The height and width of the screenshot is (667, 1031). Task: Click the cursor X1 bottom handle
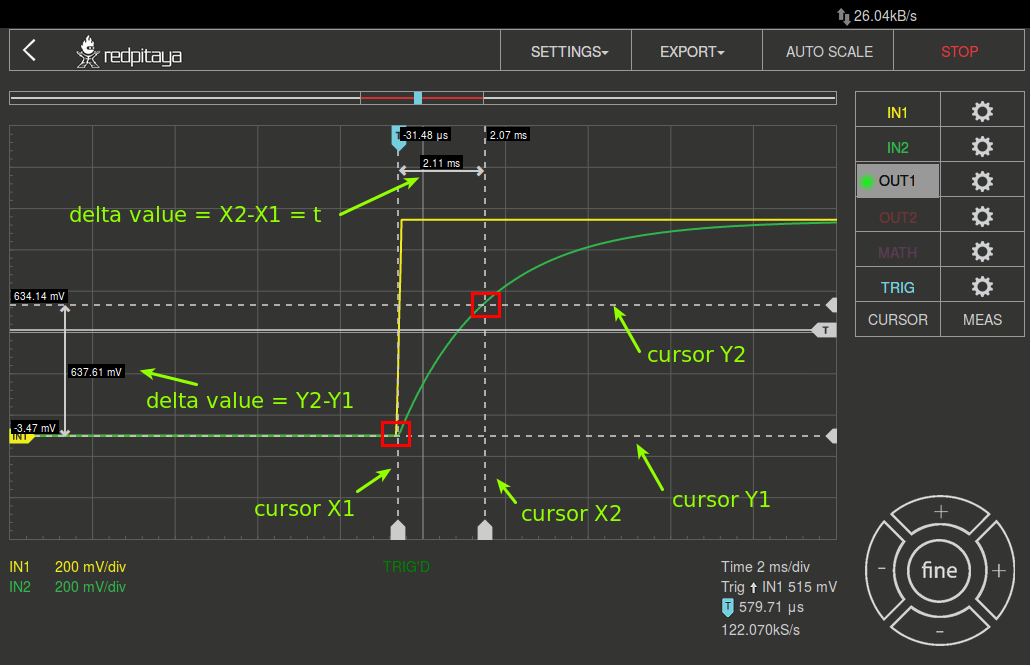tap(398, 530)
